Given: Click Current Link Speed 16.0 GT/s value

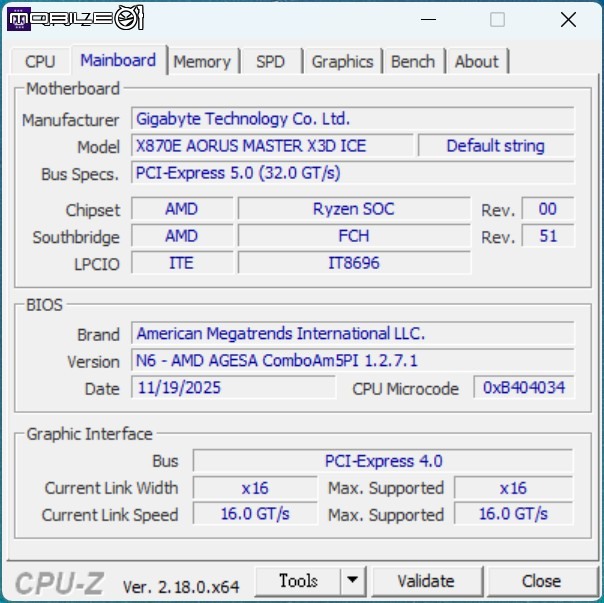Looking at the screenshot, I should pos(255,514).
